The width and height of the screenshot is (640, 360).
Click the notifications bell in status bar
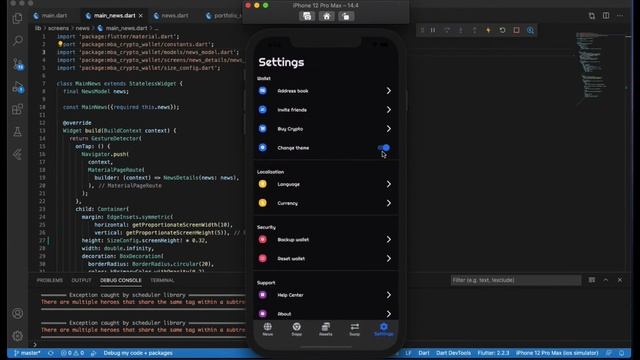[622, 353]
